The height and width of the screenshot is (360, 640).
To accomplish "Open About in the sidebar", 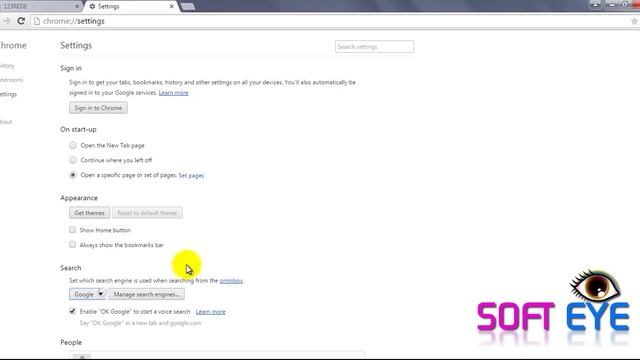I will tap(6, 122).
